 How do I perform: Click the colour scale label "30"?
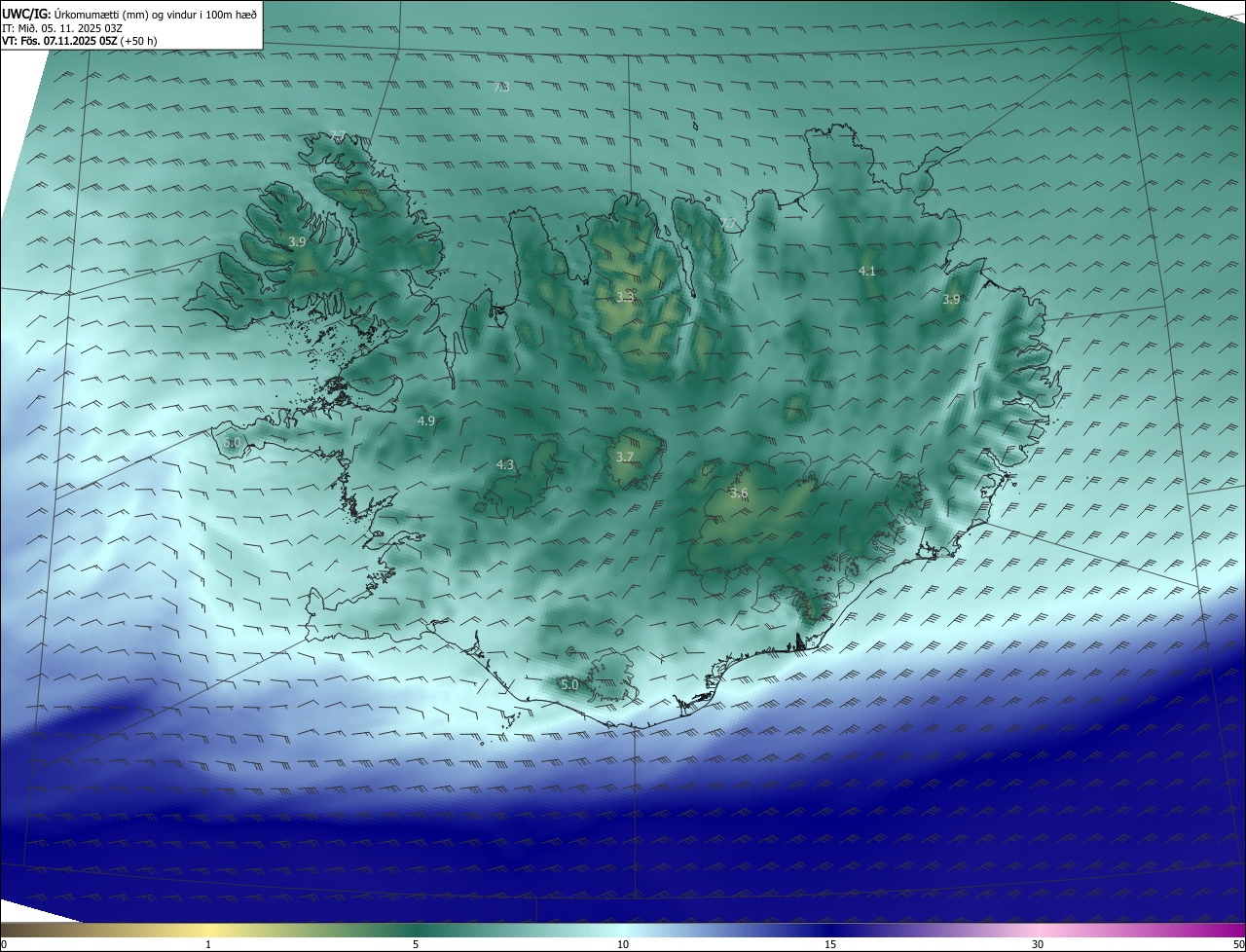[1038, 944]
